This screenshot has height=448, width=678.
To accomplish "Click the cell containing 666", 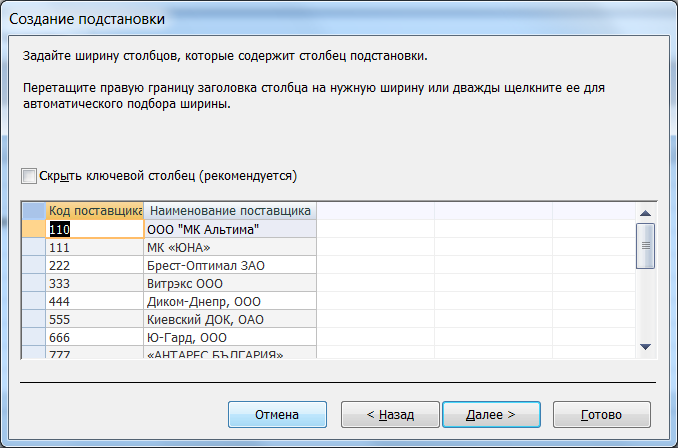I will pyautogui.click(x=95, y=337).
